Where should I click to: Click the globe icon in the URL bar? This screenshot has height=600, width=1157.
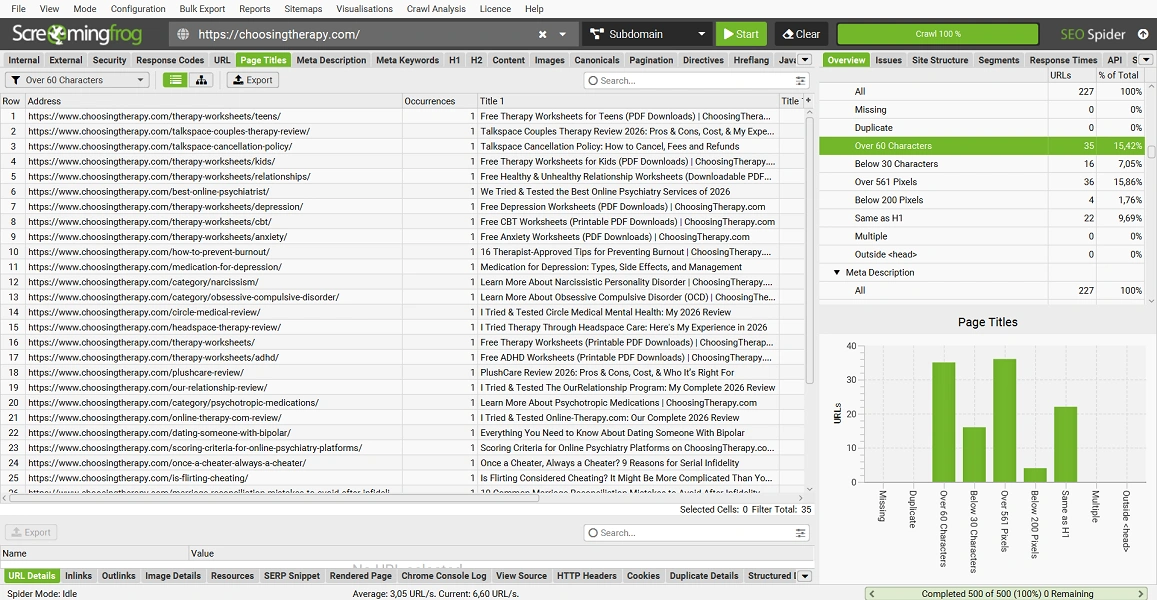[183, 34]
